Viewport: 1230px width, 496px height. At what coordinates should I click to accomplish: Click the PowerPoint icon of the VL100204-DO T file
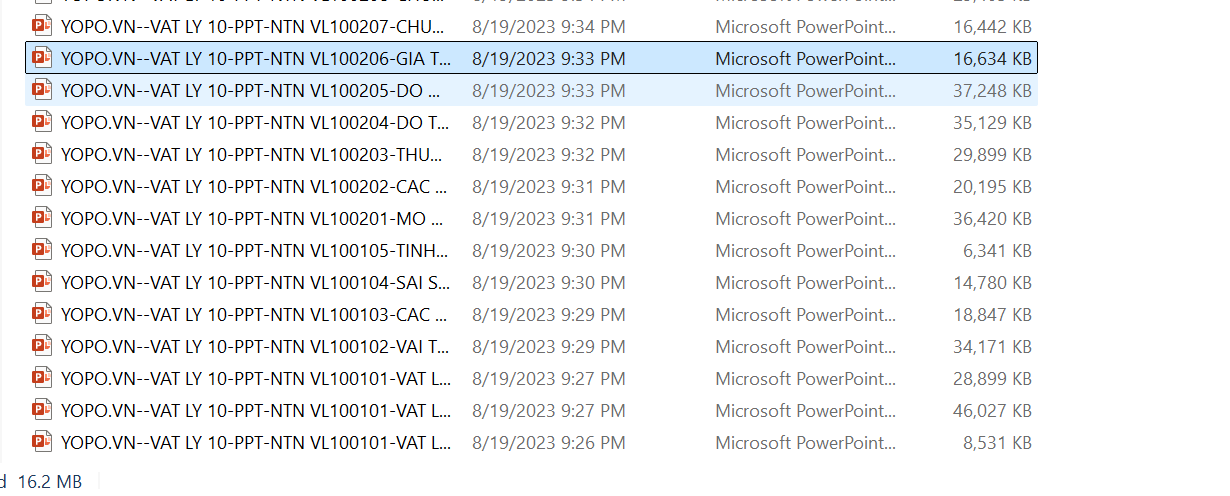(41, 123)
